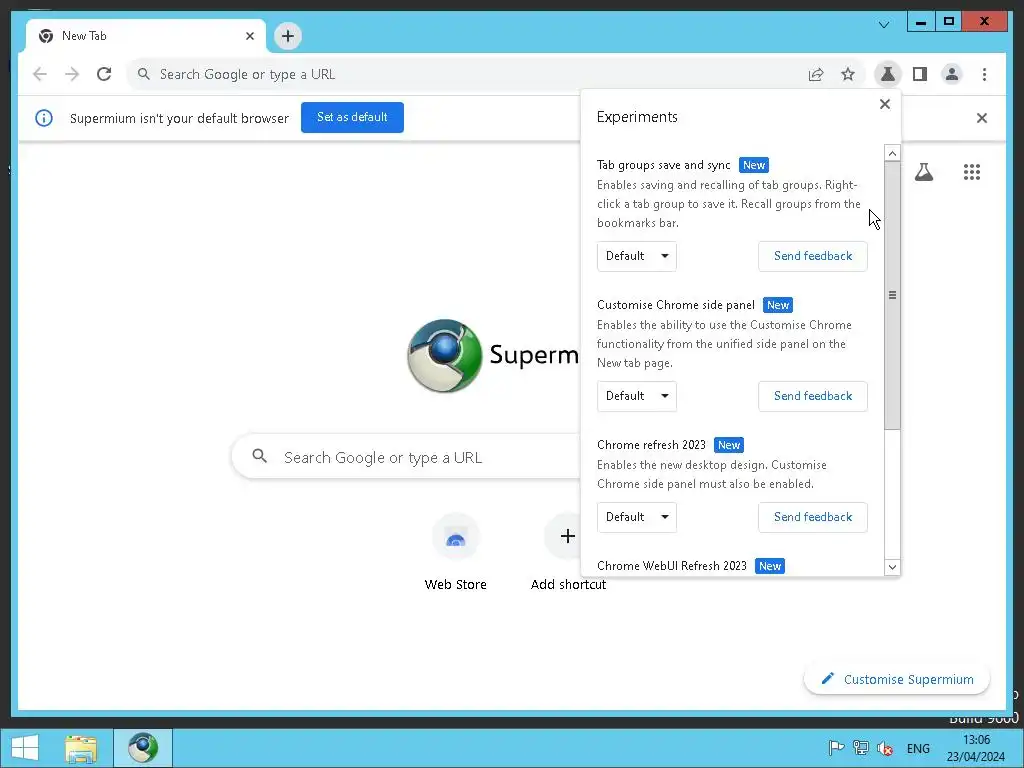This screenshot has height=768, width=1024.
Task: Click the muted speaker tray icon
Action: 885,748
